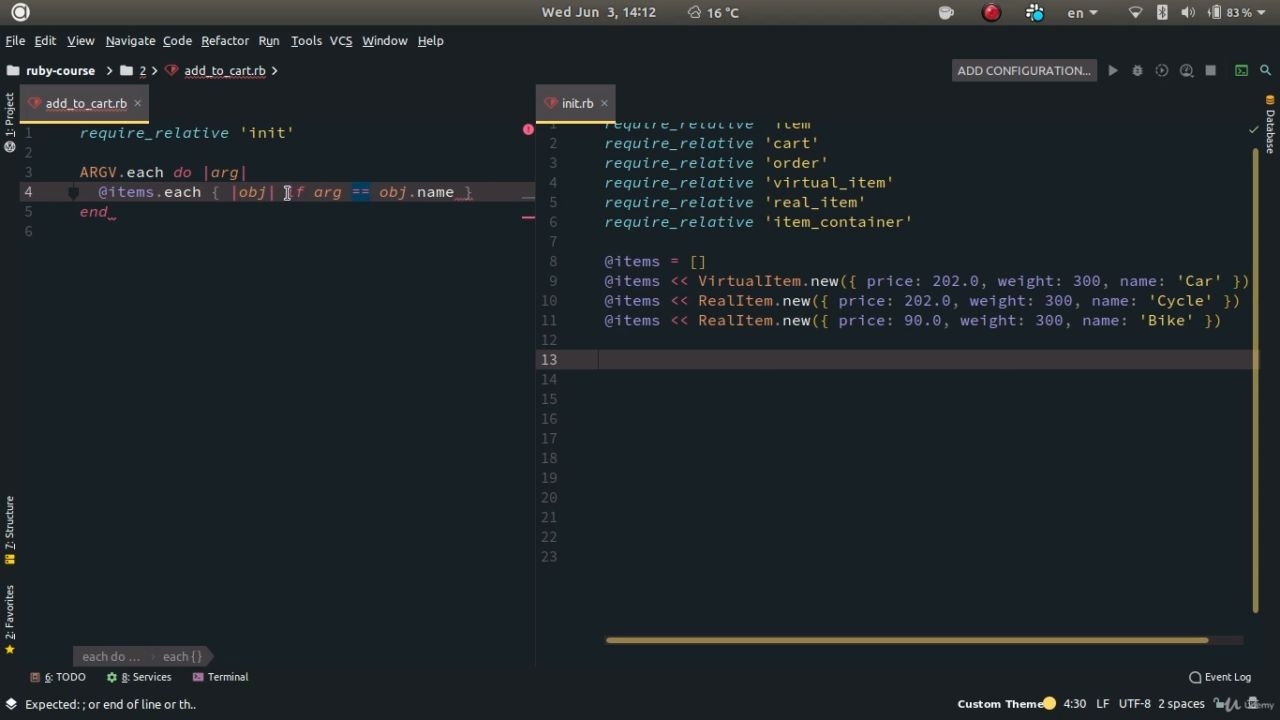
Task: Open the Wi-Fi network indicator
Action: (1136, 12)
